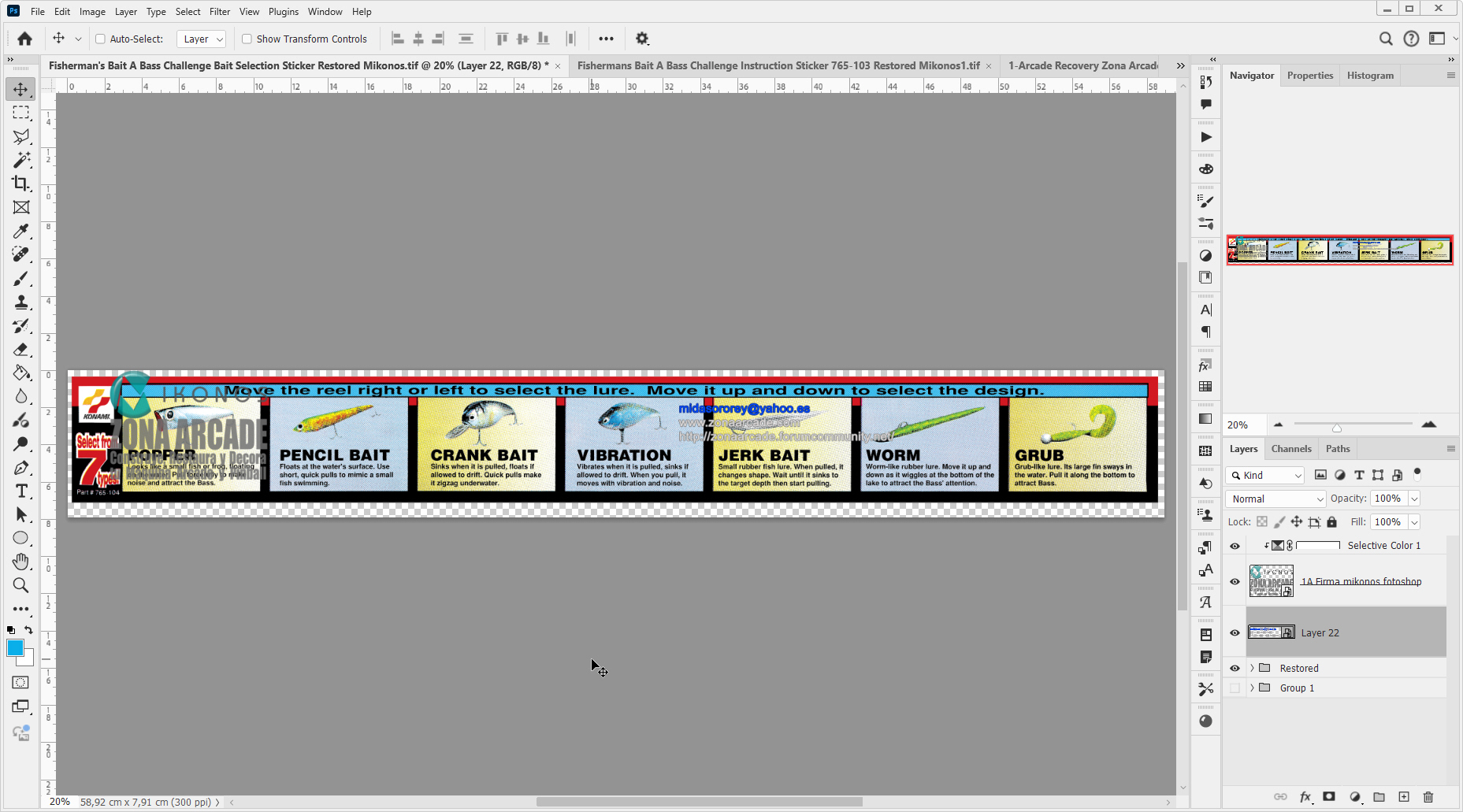Expand the Restored layer group
Screen dimensions: 1463x812
(1252, 668)
